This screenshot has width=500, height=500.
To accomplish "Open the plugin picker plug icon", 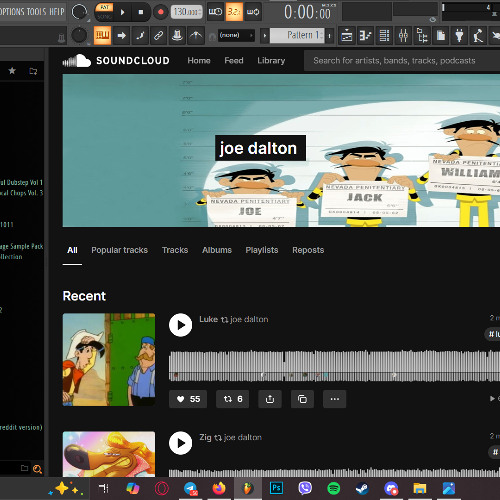I will click(x=459, y=35).
